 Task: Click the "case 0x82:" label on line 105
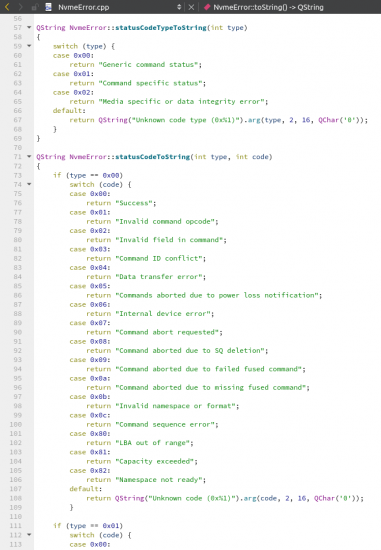tap(90, 470)
